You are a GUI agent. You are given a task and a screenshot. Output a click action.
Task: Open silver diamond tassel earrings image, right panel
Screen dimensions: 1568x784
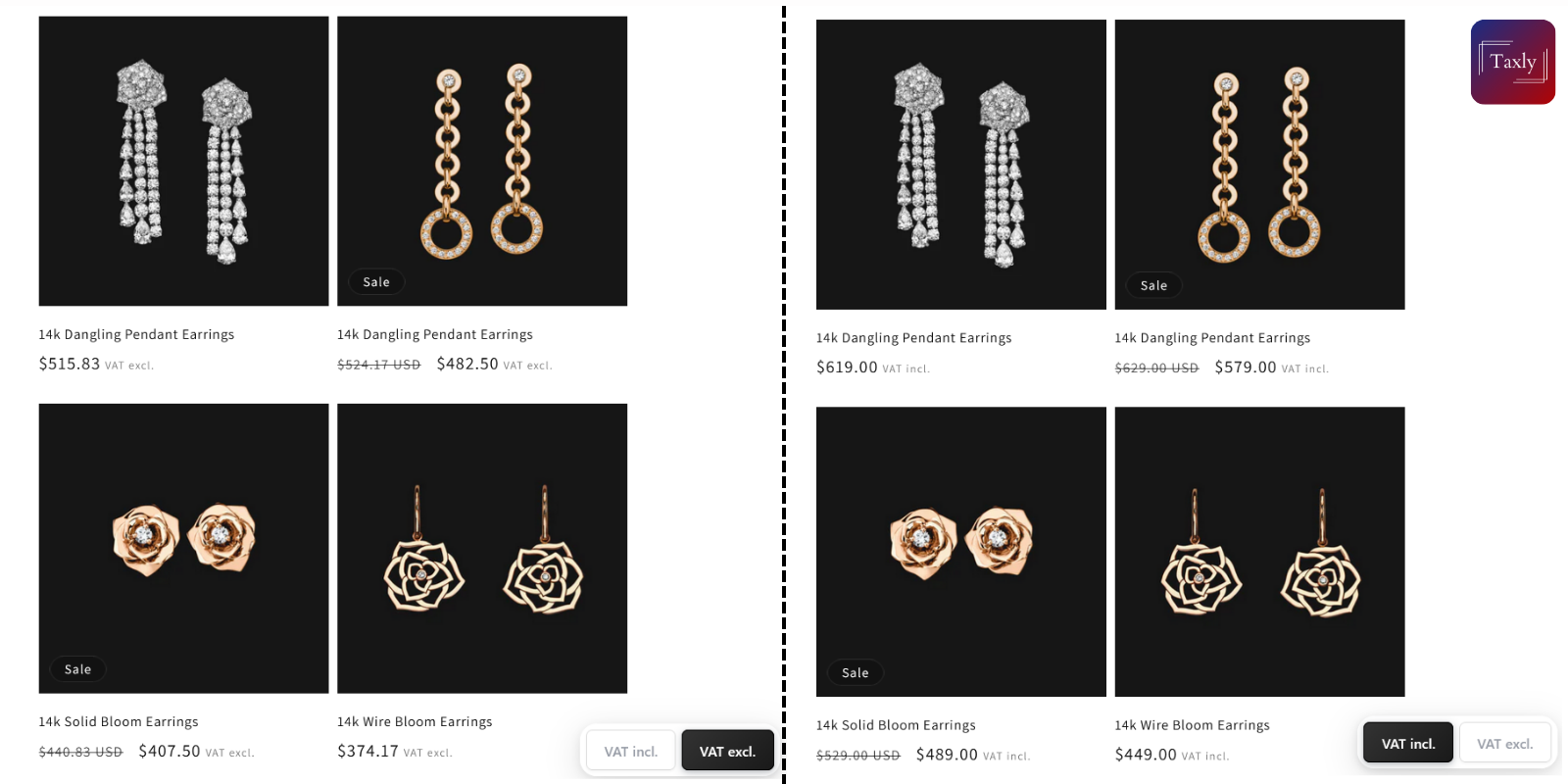(961, 165)
